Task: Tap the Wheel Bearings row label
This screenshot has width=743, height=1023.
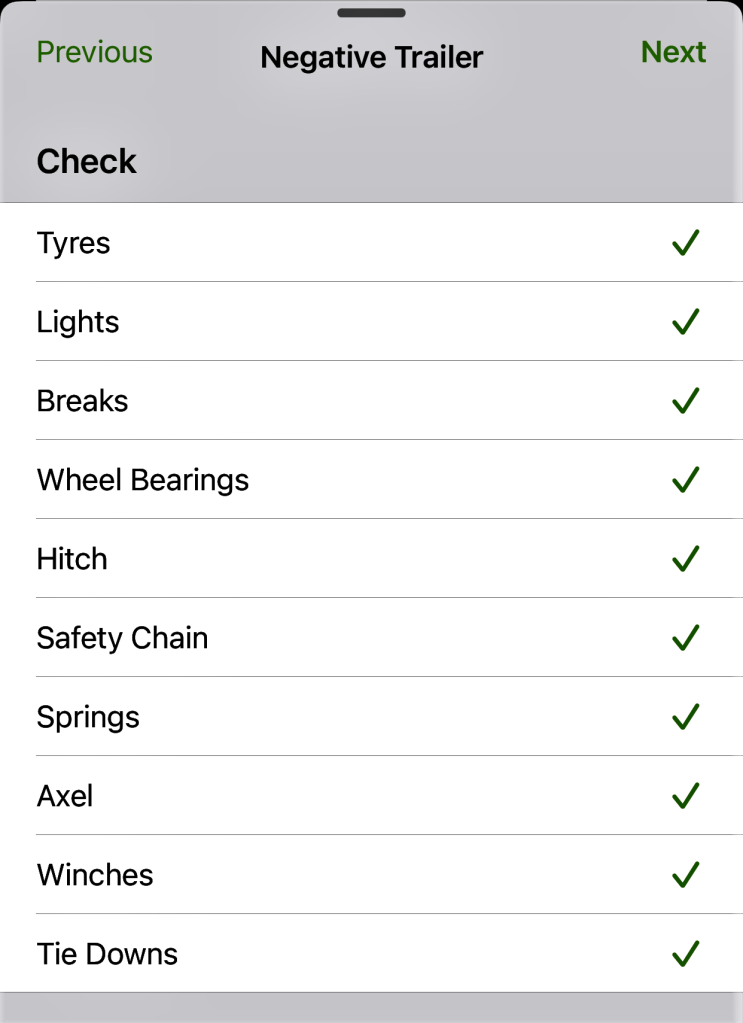Action: pos(143,480)
